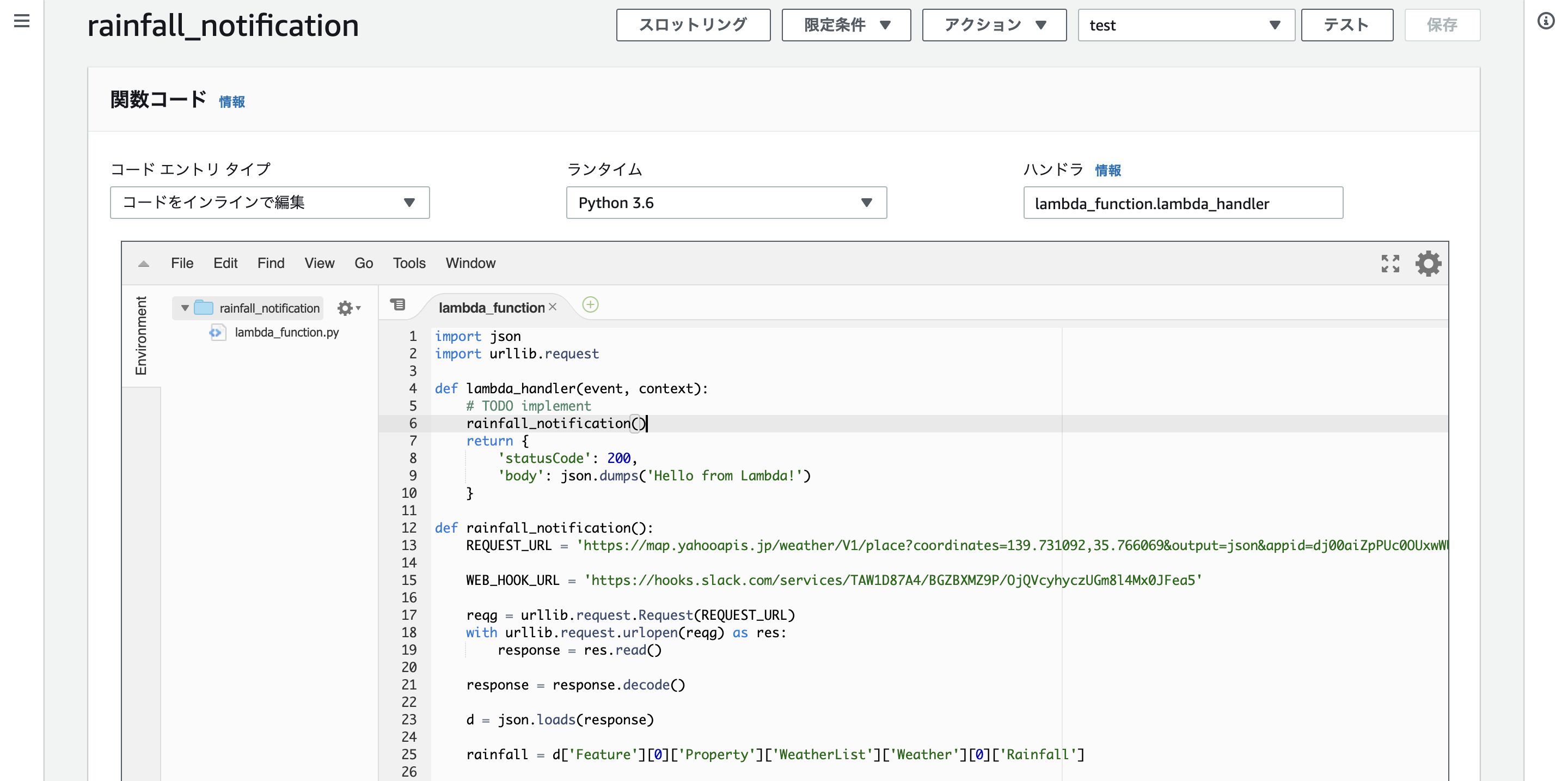
Task: Click the REQUEST_URL assignment line
Action: pos(957,545)
